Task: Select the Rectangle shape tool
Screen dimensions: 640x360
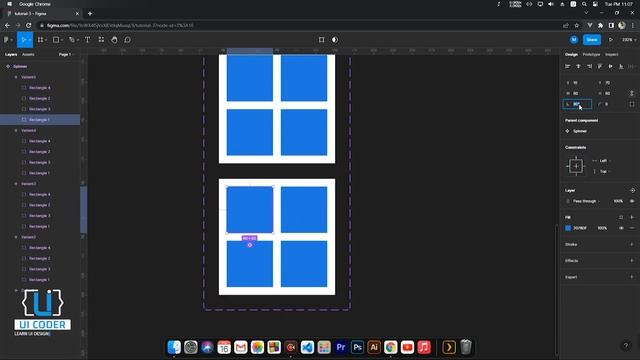Action: click(56, 40)
